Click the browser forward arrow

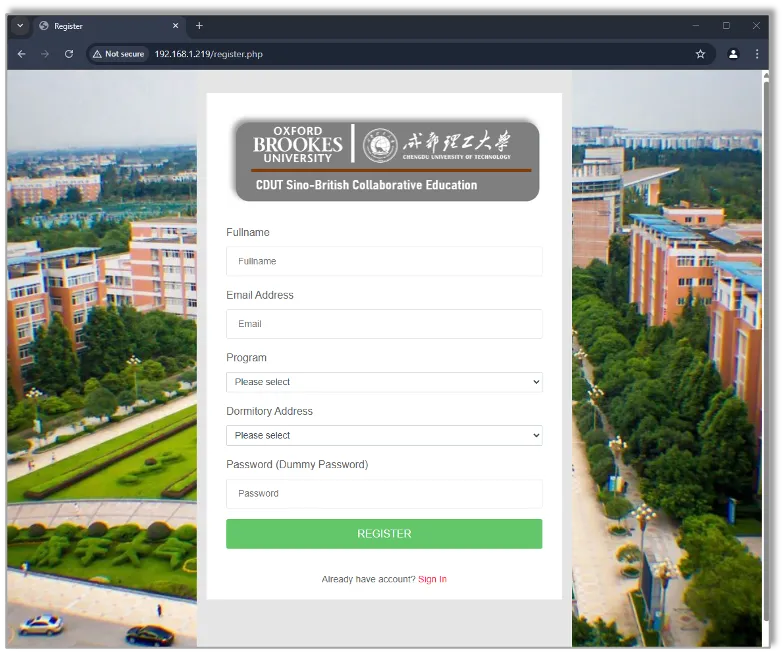coord(45,54)
